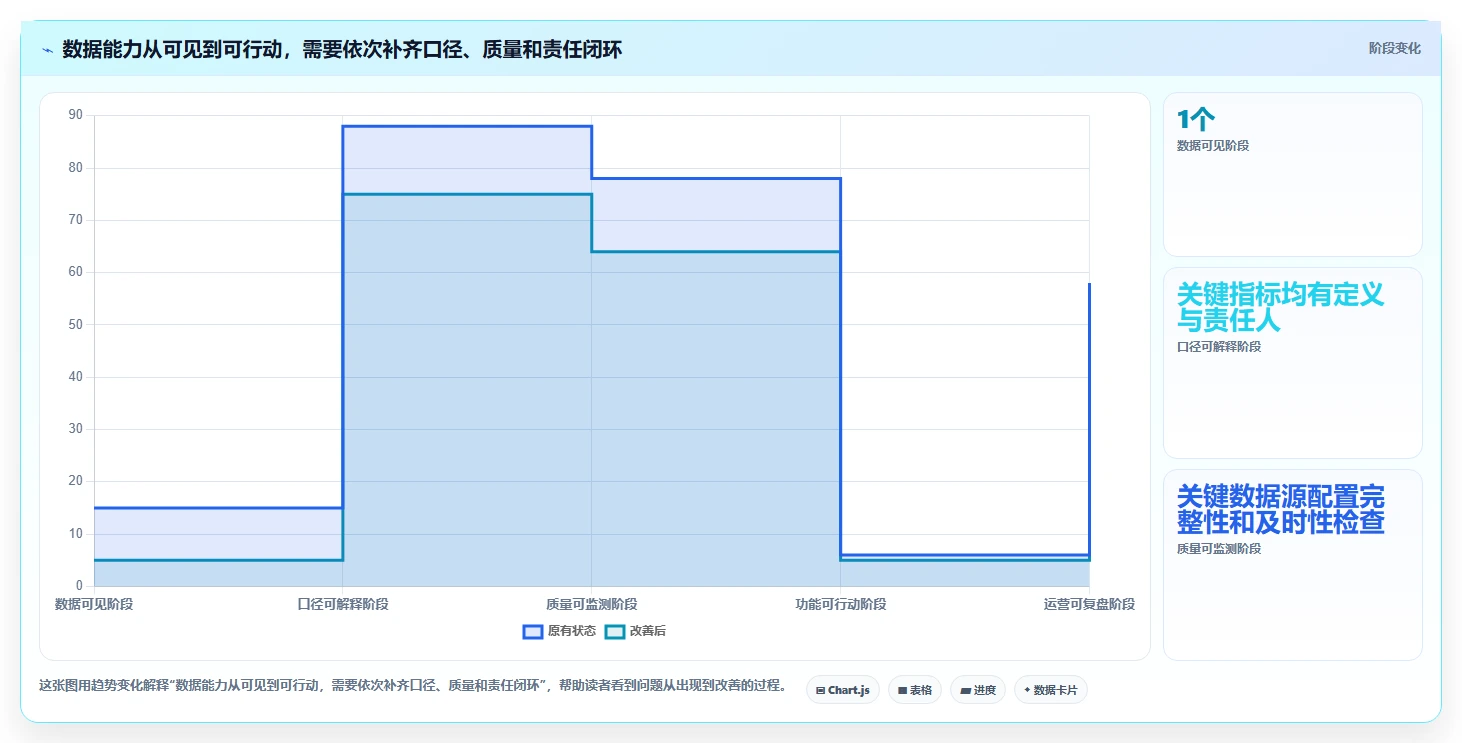1462x743 pixels.
Task: Click the 阶段变化 label in the header
Action: (1394, 49)
